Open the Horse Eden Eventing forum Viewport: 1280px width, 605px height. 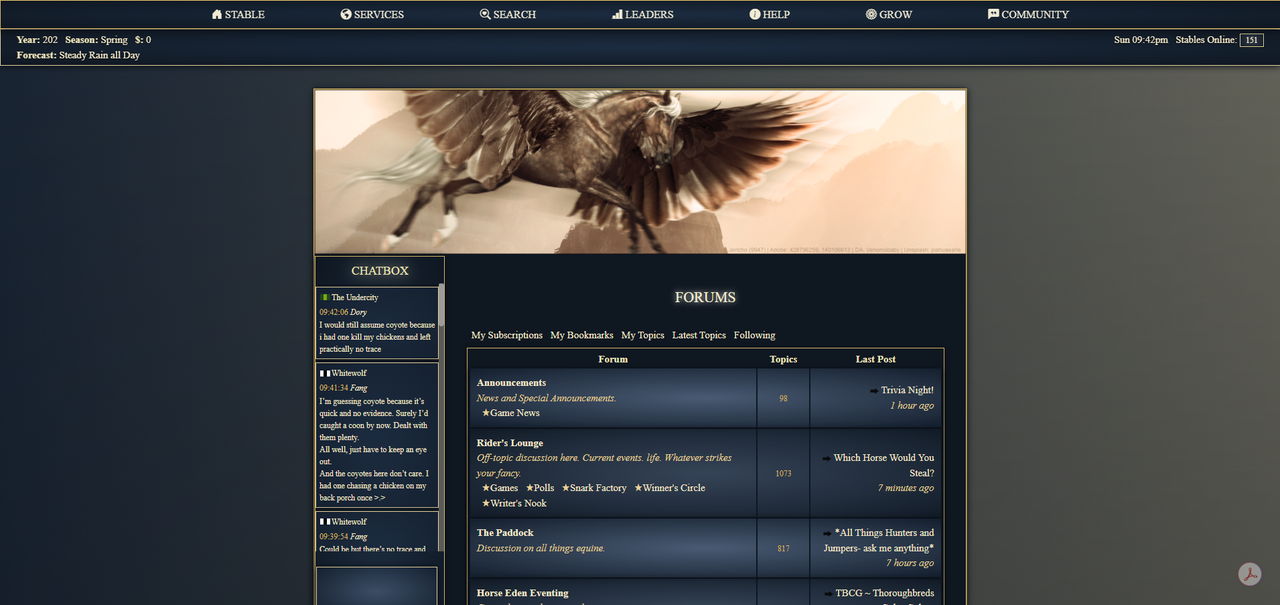523,593
